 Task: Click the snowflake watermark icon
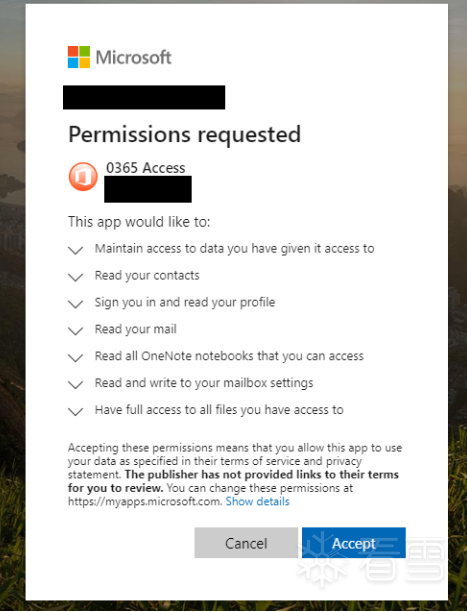coord(323,559)
